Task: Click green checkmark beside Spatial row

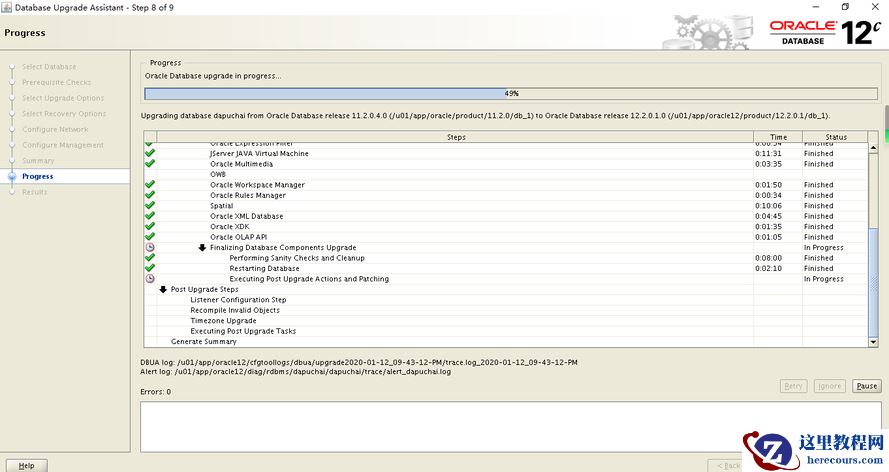Action: (x=150, y=206)
